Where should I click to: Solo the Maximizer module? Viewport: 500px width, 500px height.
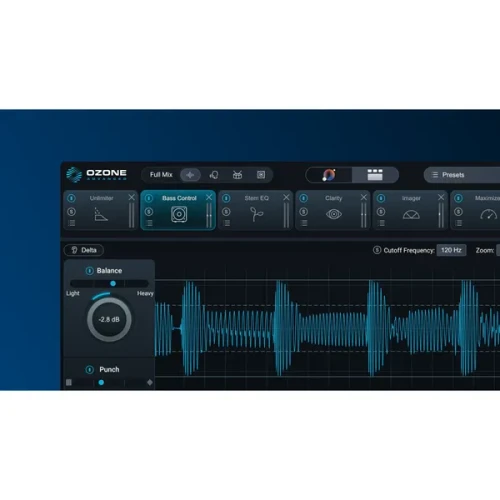(458, 212)
